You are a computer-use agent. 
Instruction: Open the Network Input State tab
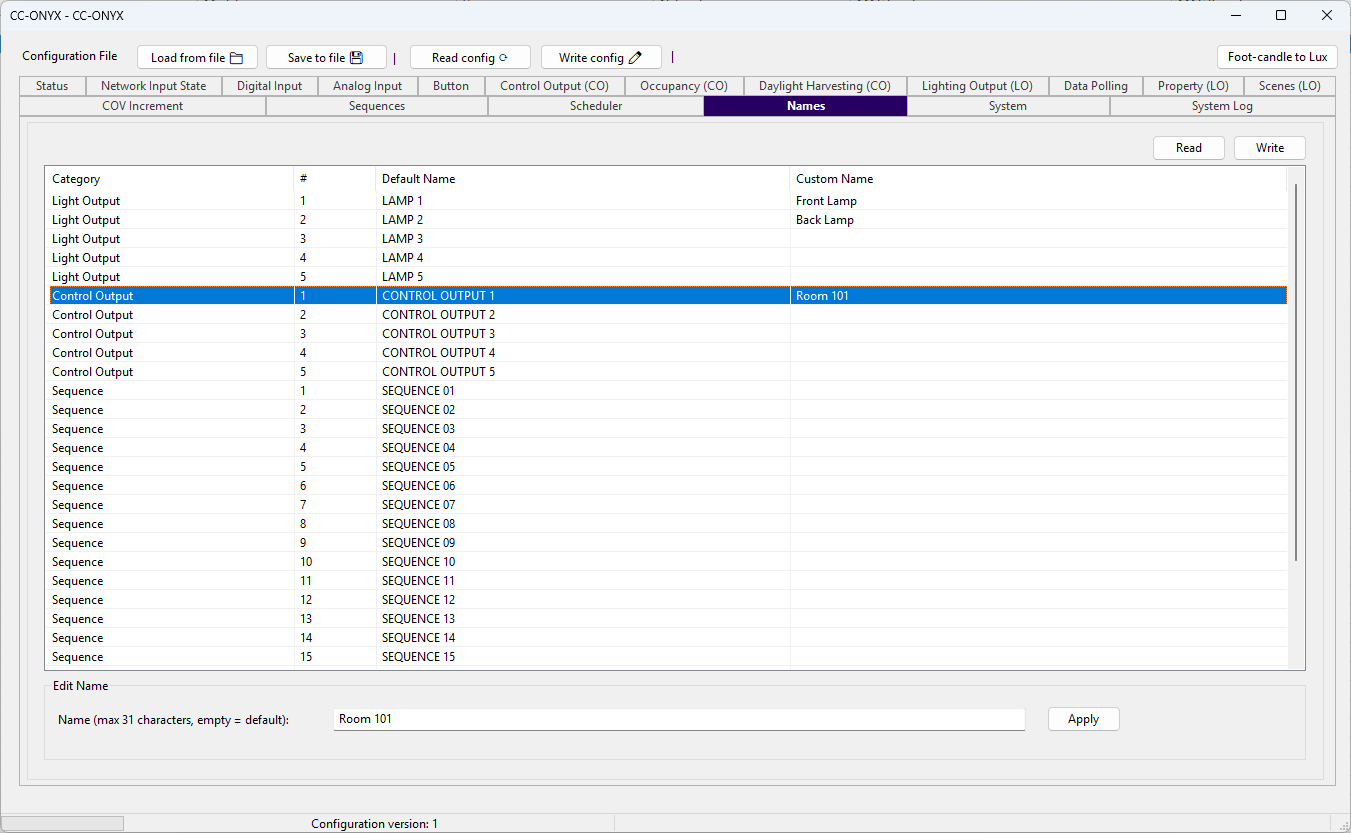(x=154, y=86)
